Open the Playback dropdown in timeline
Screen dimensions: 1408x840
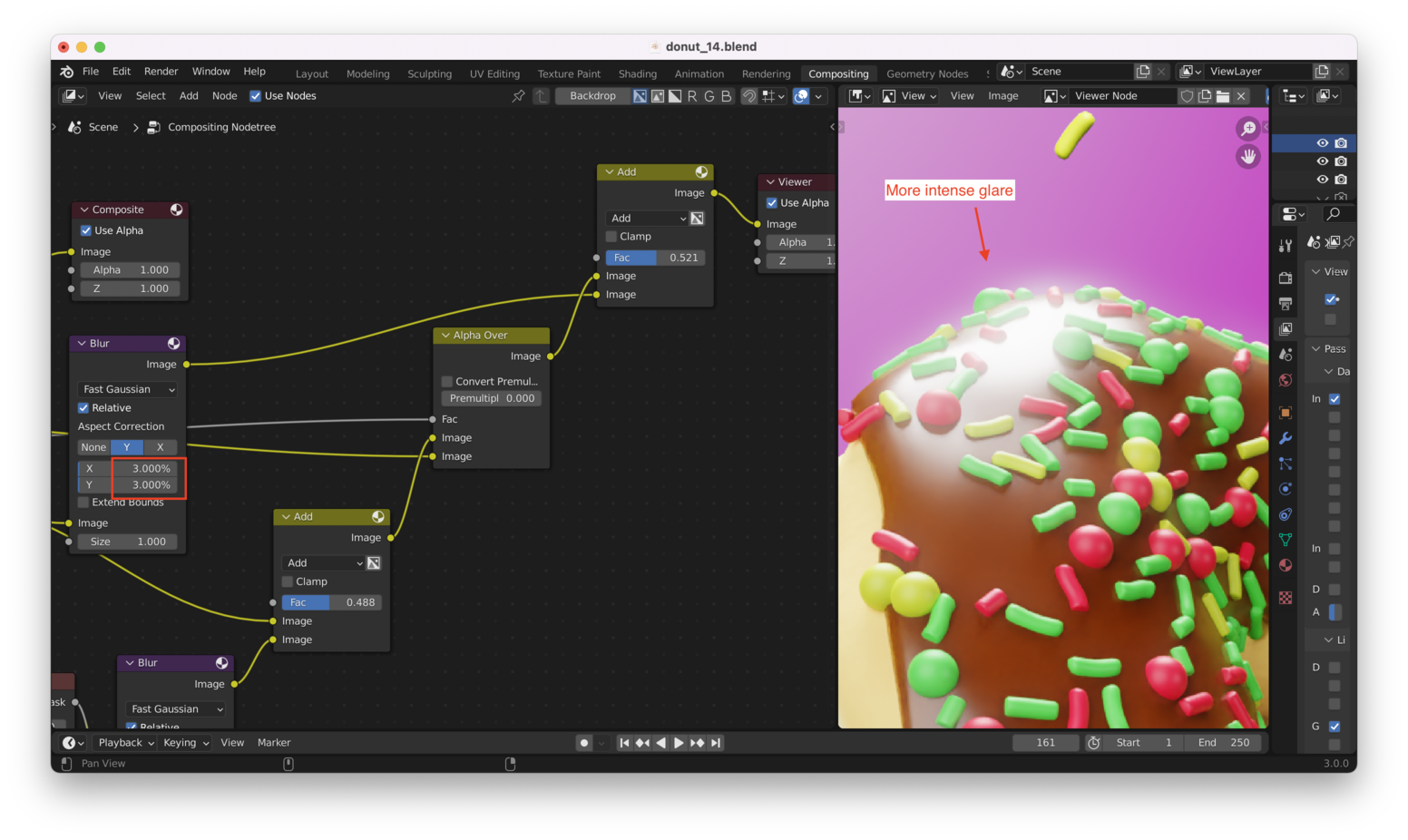pyautogui.click(x=125, y=743)
